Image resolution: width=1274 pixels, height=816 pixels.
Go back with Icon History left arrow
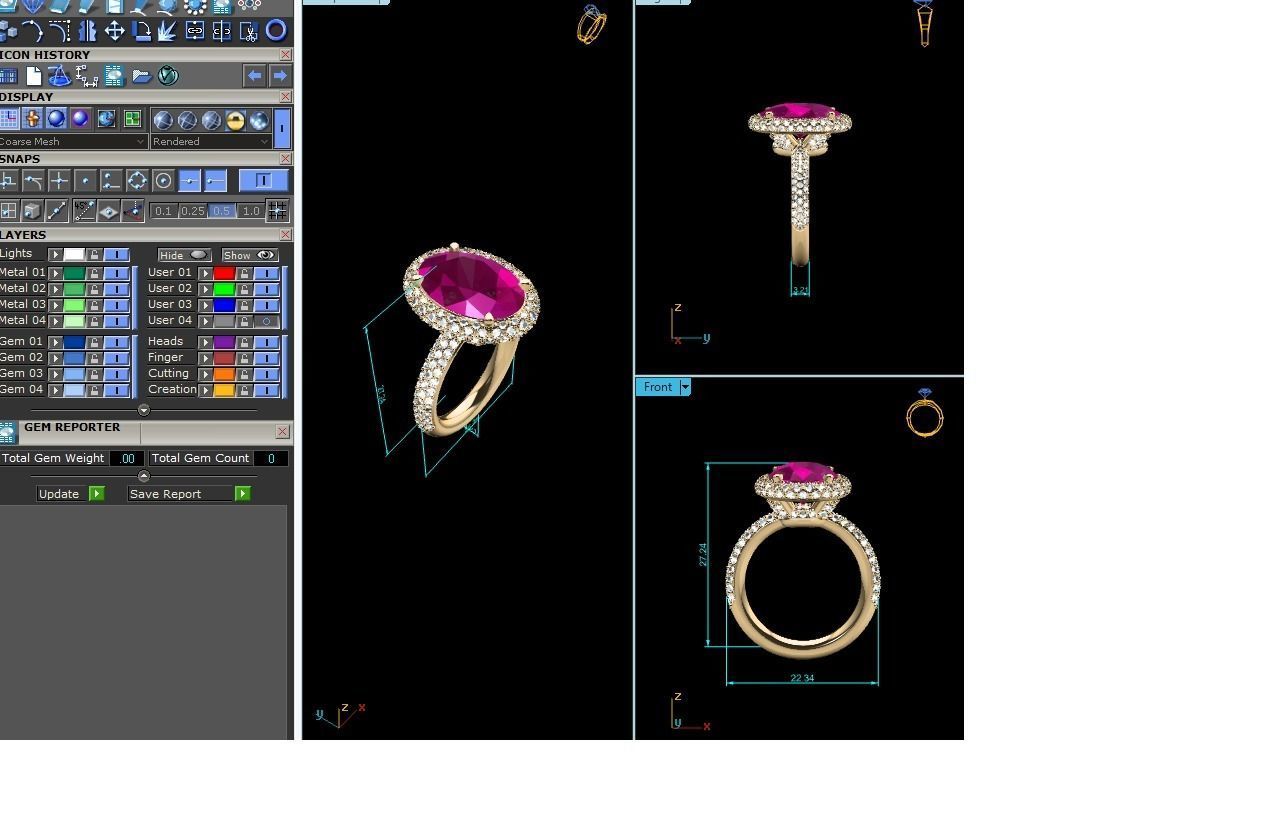(x=255, y=76)
